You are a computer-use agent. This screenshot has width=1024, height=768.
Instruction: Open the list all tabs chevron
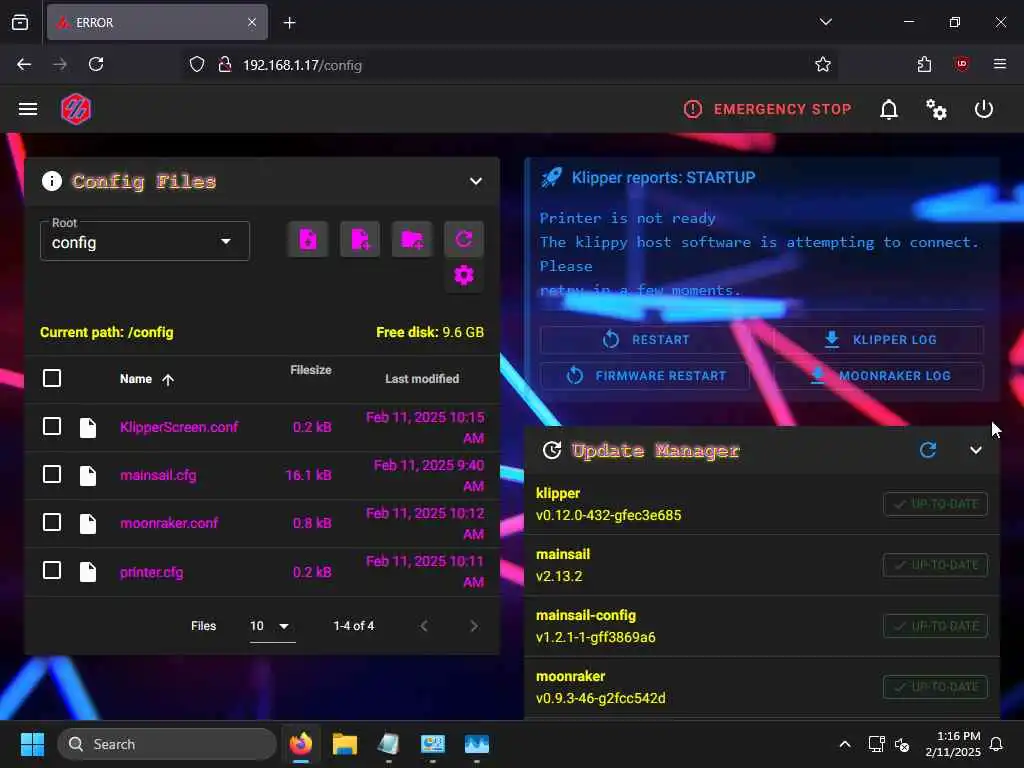(825, 22)
